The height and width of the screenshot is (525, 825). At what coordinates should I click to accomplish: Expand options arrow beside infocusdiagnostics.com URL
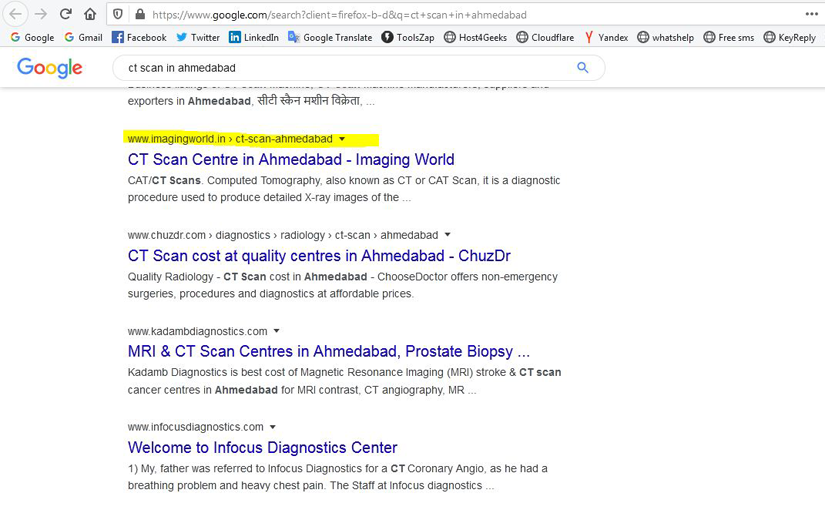(273, 427)
